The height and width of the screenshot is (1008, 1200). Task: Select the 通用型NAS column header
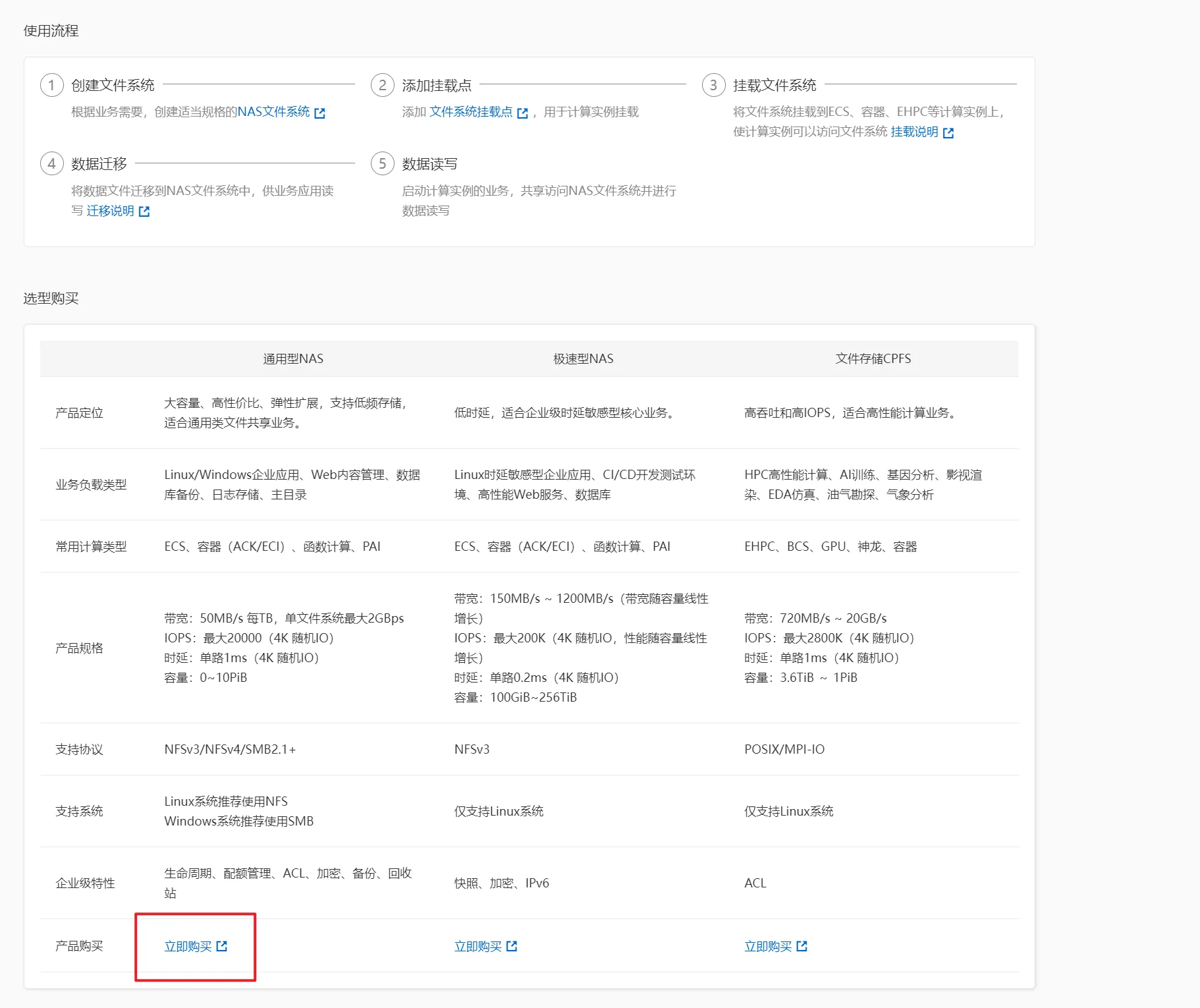(293, 358)
